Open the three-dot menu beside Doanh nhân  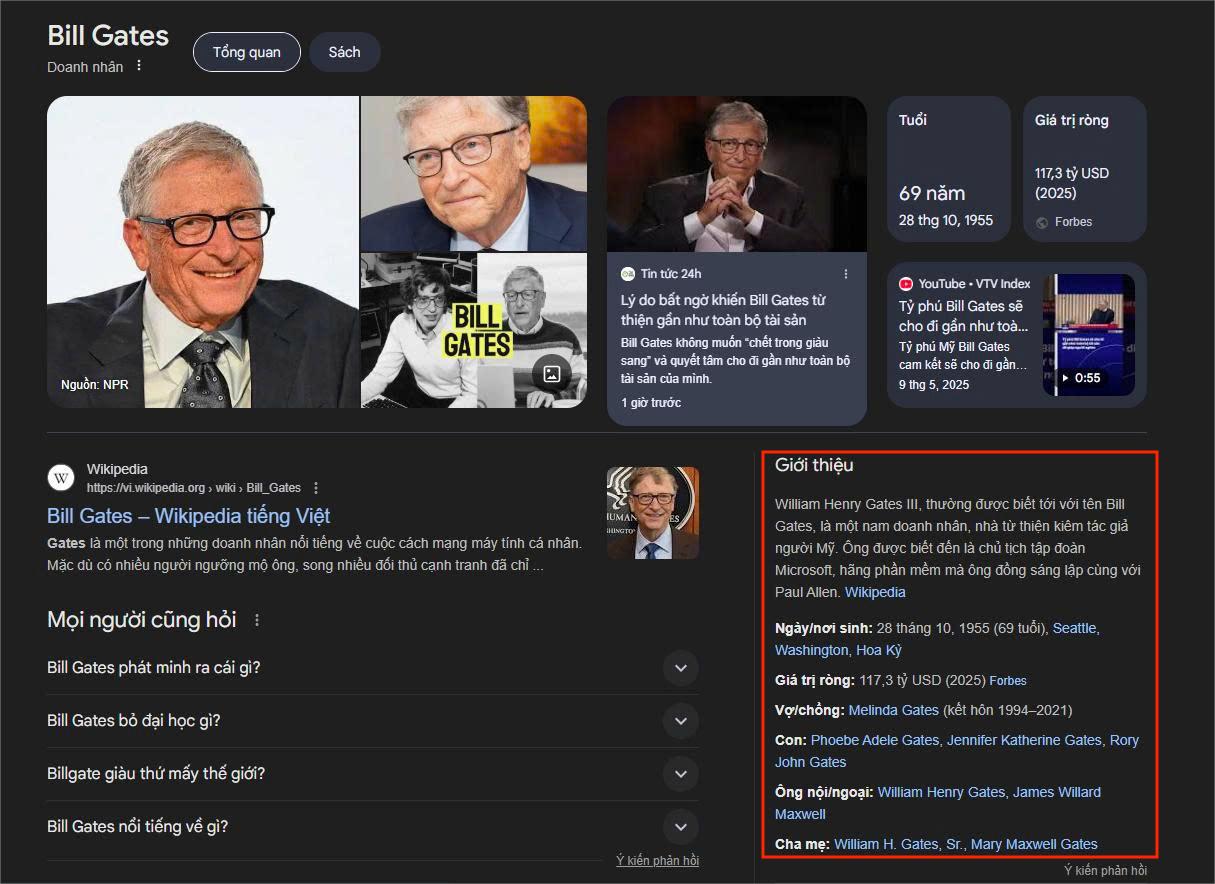point(139,66)
